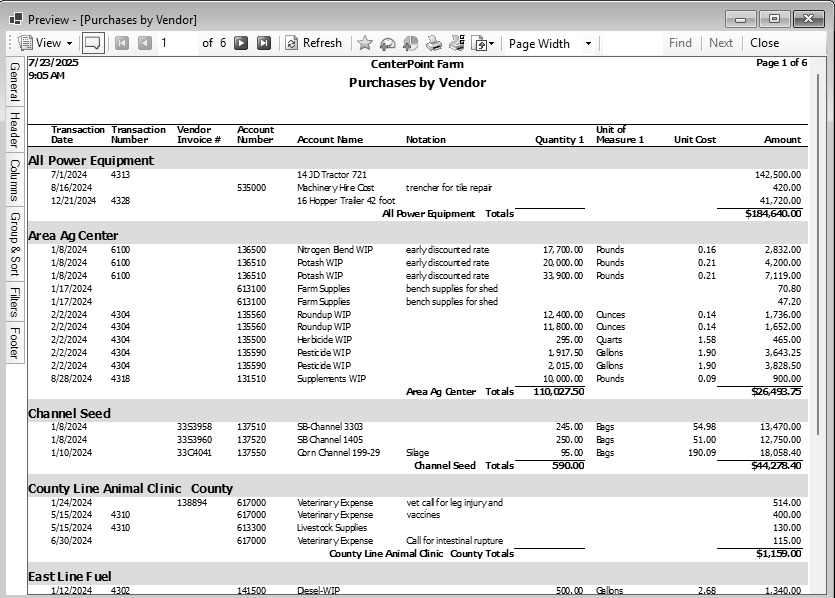The image size is (835, 598).
Task: Click the vertical scrollbar of report preview
Action: [x=822, y=300]
